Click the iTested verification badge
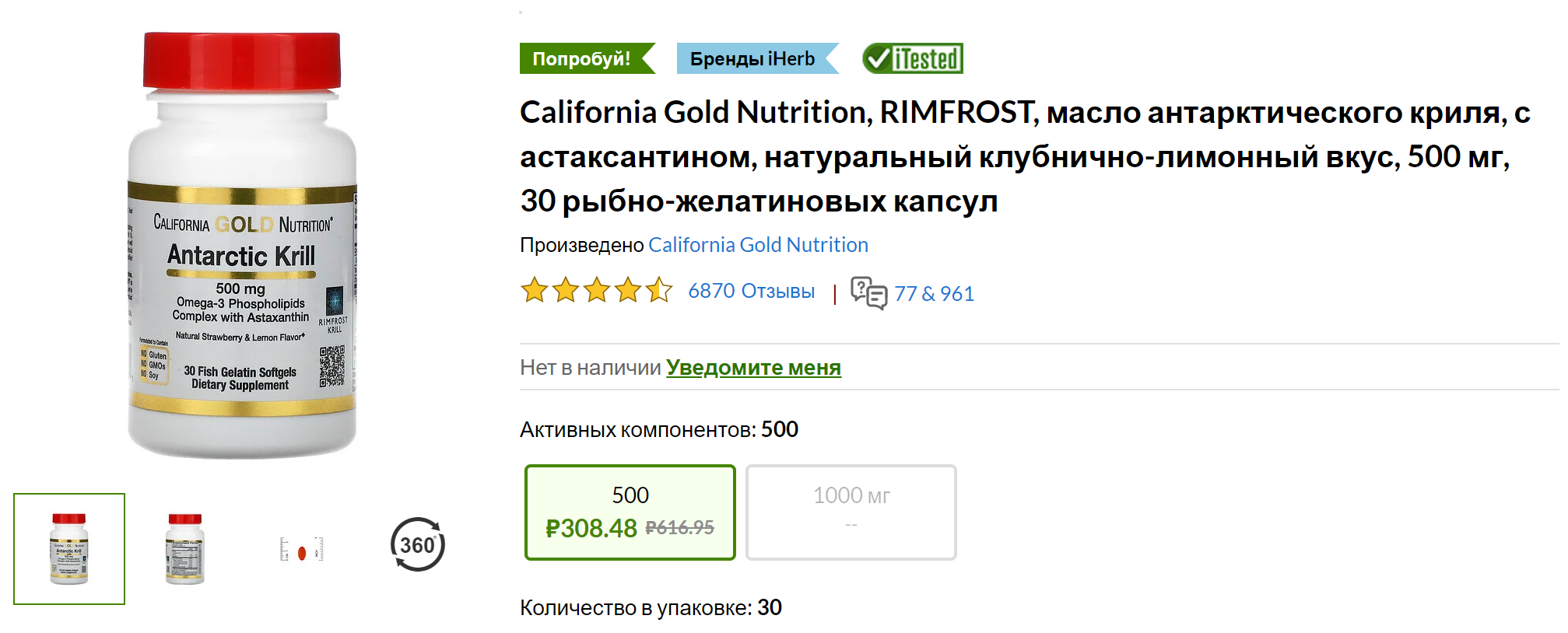 click(x=912, y=58)
